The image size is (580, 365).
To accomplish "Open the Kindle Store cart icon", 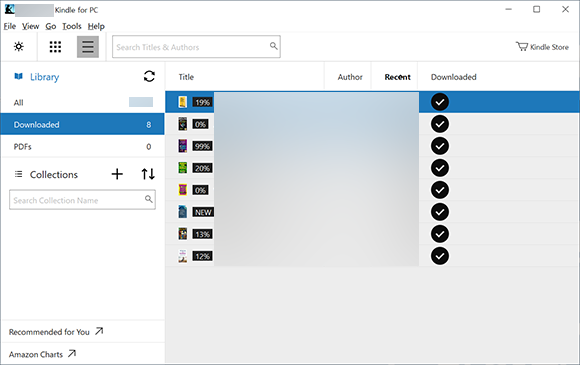I will (x=522, y=47).
